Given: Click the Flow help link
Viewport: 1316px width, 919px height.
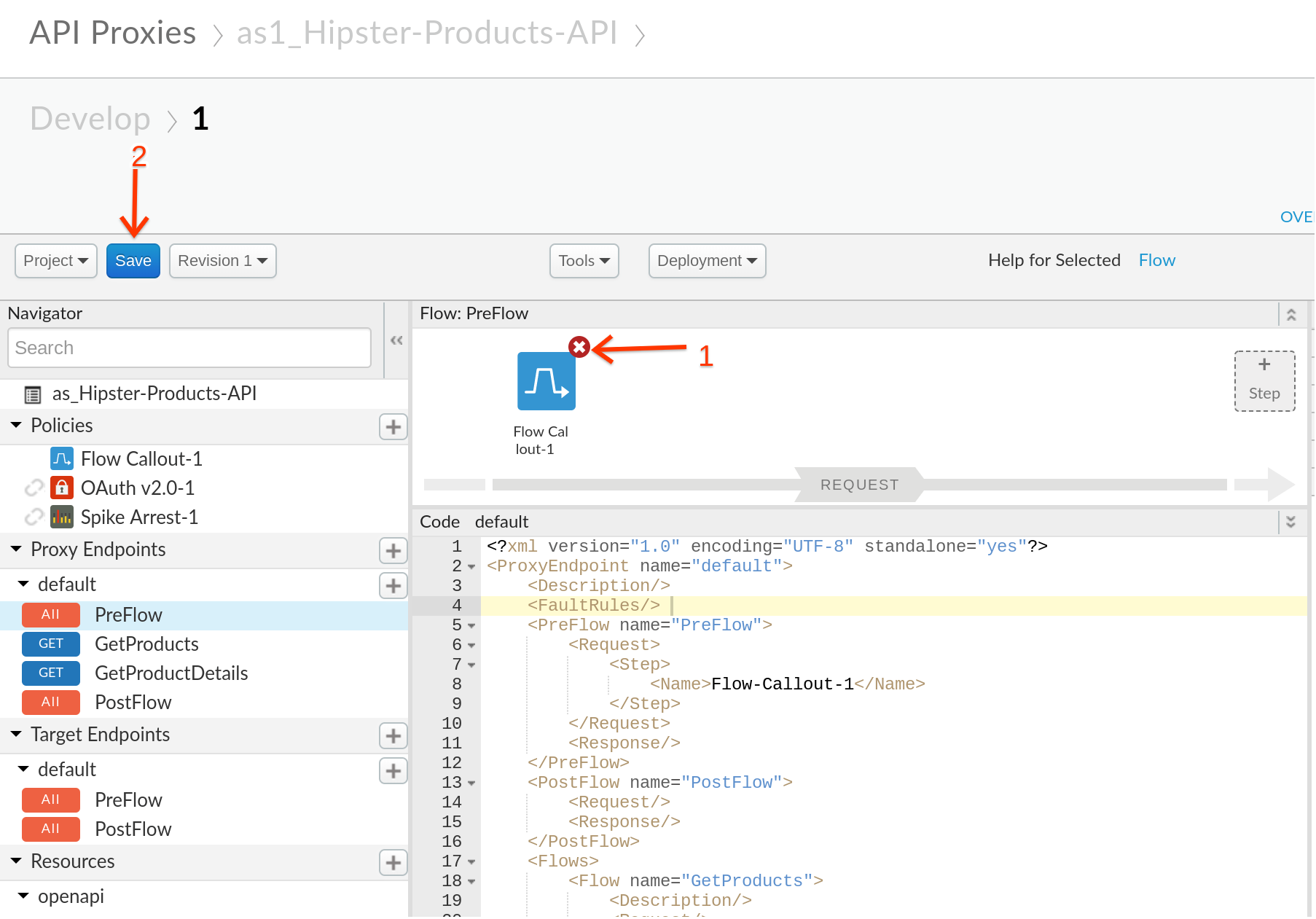Looking at the screenshot, I should click(x=1157, y=260).
